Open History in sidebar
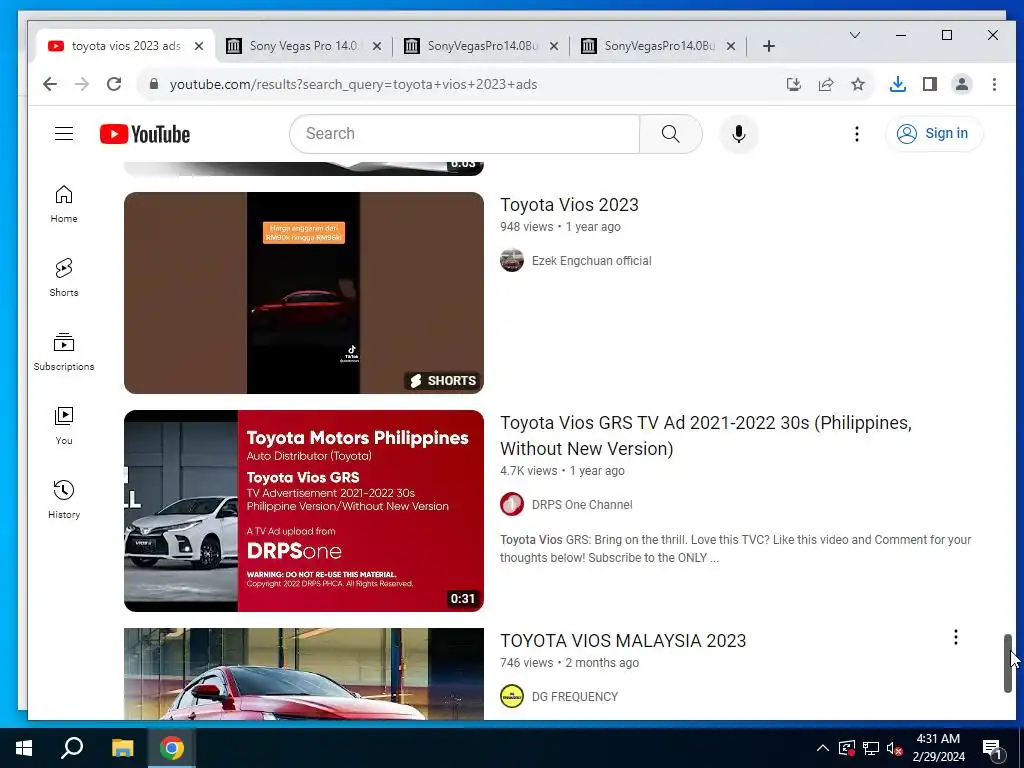 click(63, 500)
